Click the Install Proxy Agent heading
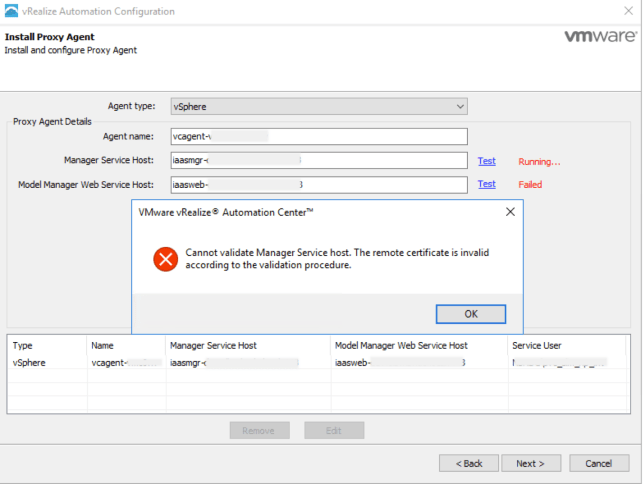The height and width of the screenshot is (484, 643). [x=50, y=37]
